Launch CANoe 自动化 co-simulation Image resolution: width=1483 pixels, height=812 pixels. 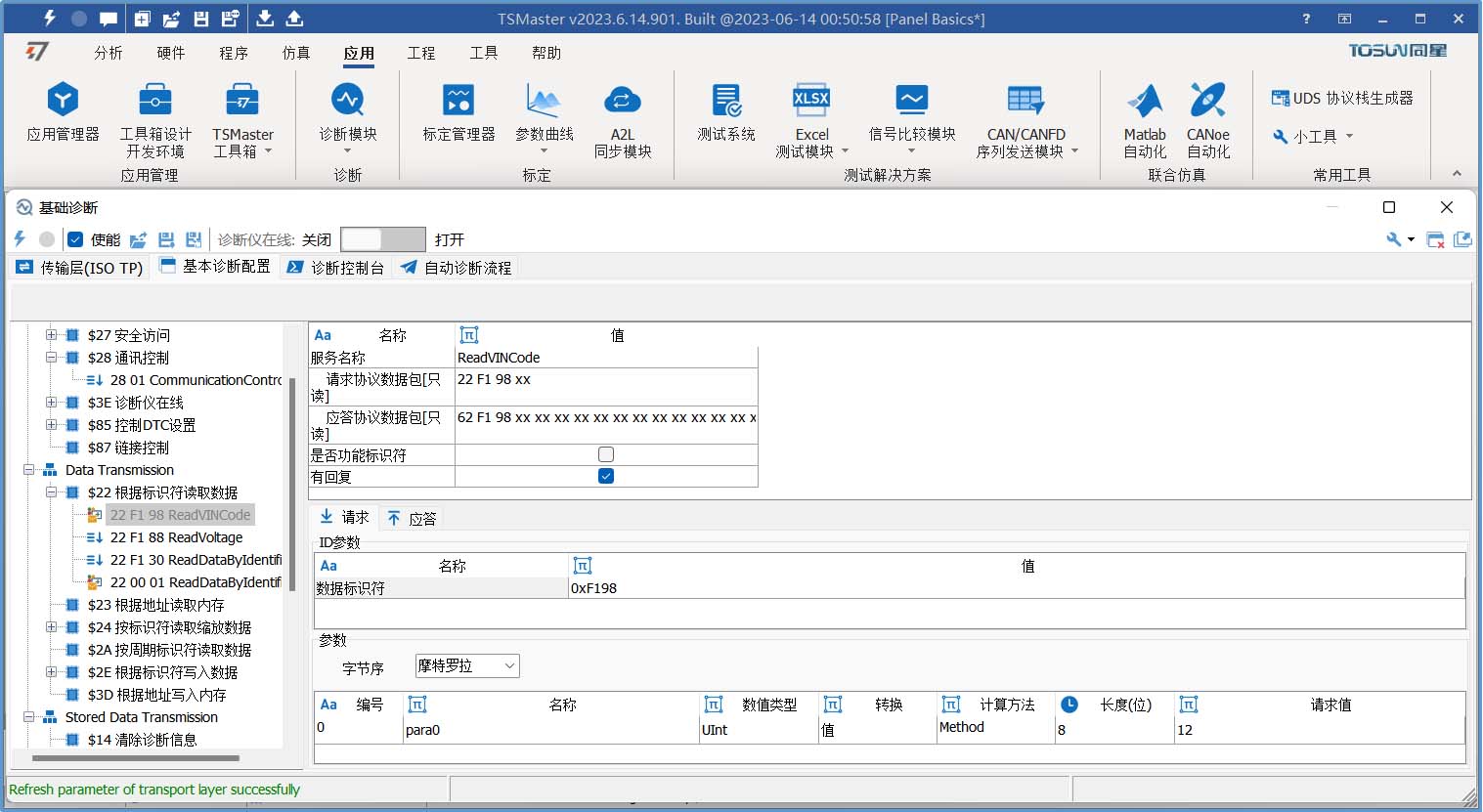1208,119
